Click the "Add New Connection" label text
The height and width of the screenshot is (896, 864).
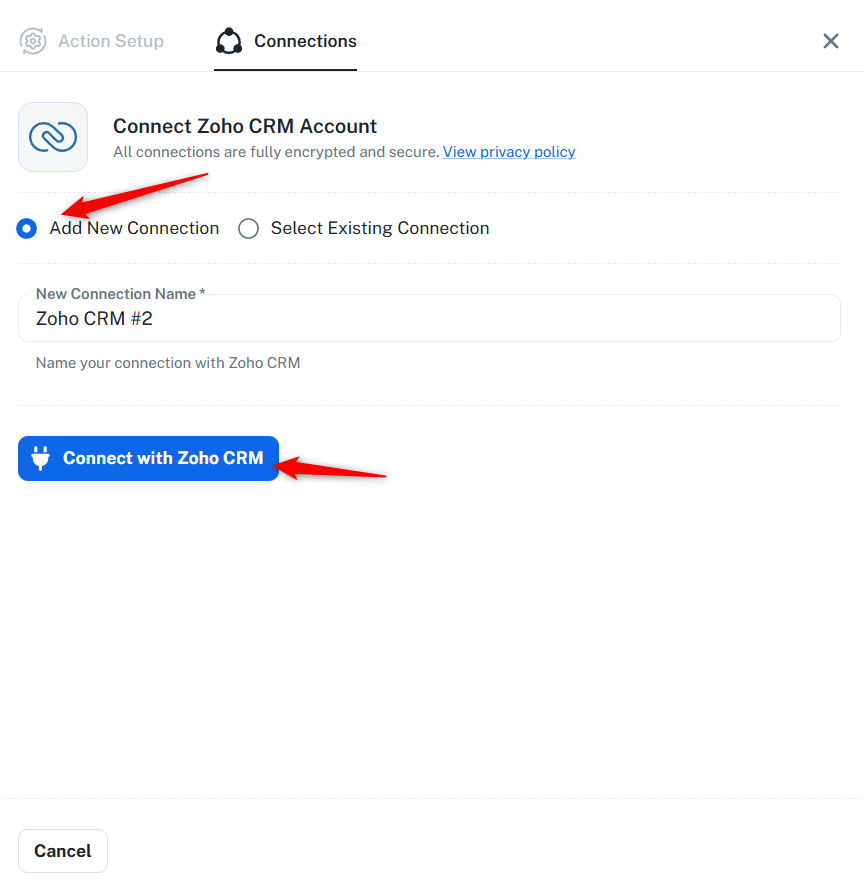pos(134,228)
